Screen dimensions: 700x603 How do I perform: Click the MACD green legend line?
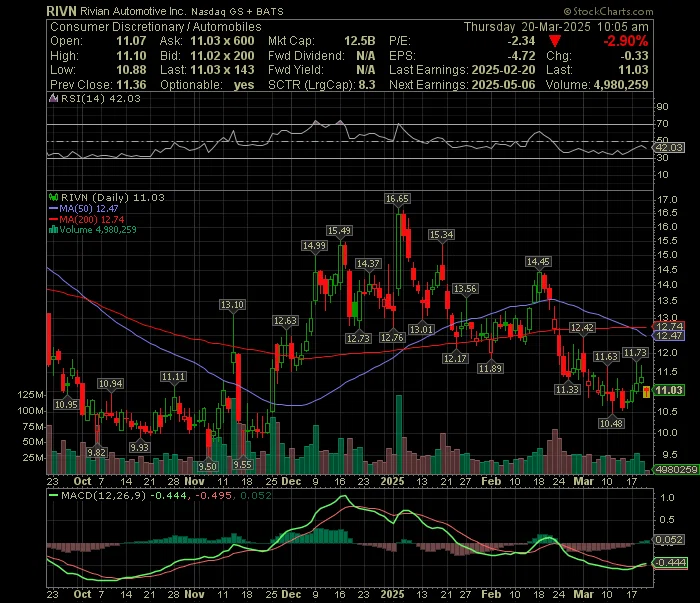tap(54, 495)
